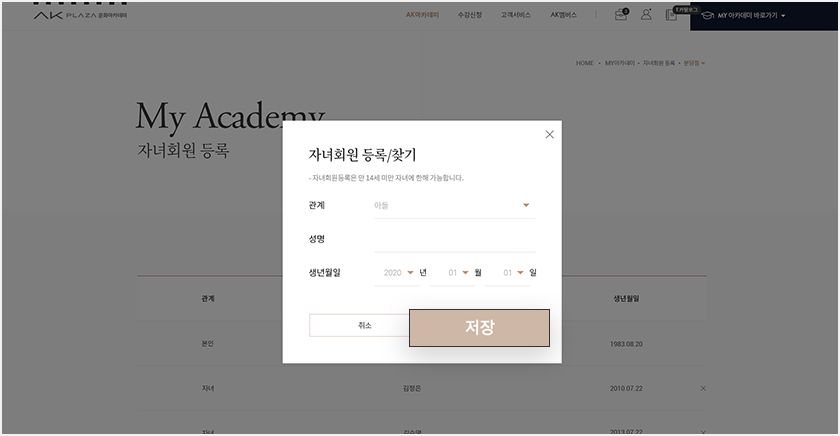Click the 본인 relation cell
The height and width of the screenshot is (436, 840).
(x=208, y=344)
